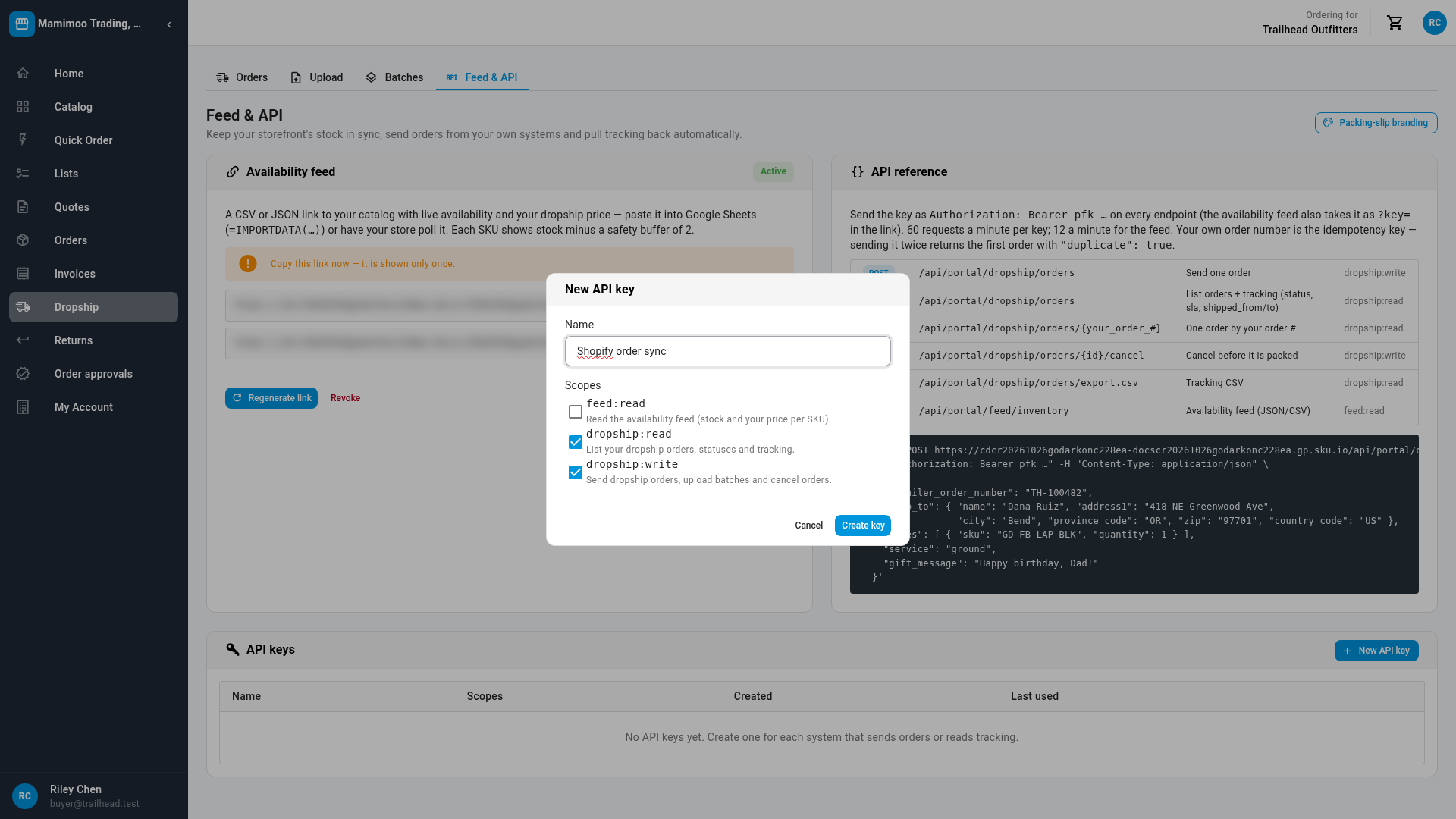Screen dimensions: 1456x819
Task: Click the /api/portal/feed/inventory endpoint row
Action: (x=1134, y=411)
